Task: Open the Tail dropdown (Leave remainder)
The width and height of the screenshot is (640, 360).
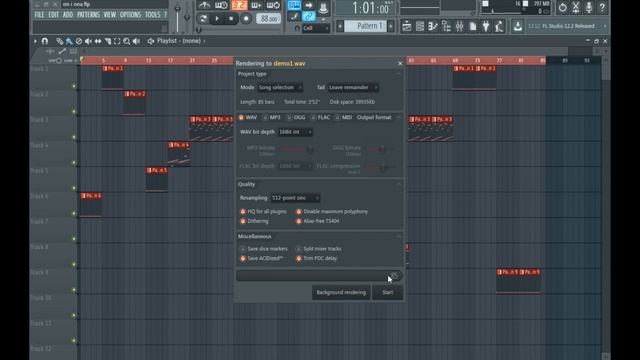Action: point(353,88)
